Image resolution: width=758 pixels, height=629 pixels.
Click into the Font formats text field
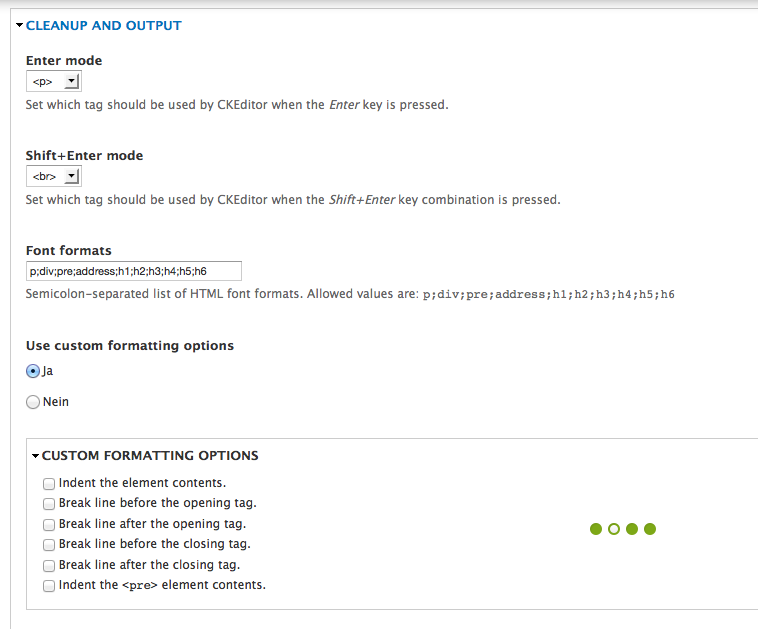133,271
